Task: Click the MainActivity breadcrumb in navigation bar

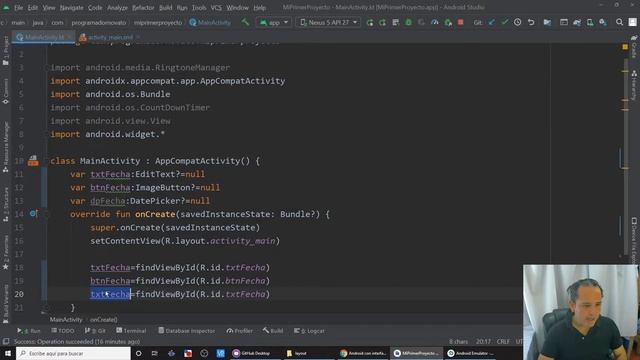Action: coord(210,22)
